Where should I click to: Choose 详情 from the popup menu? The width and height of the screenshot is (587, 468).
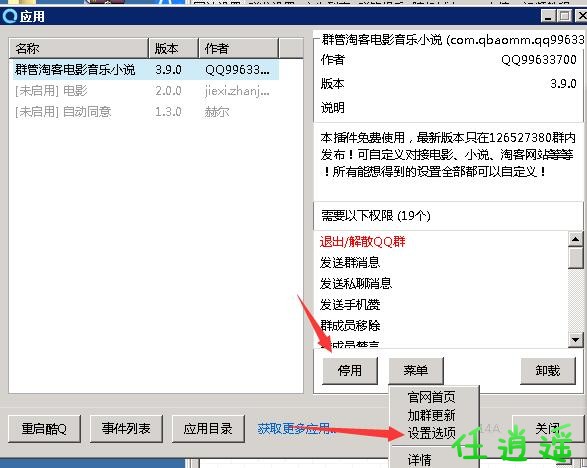click(420, 460)
